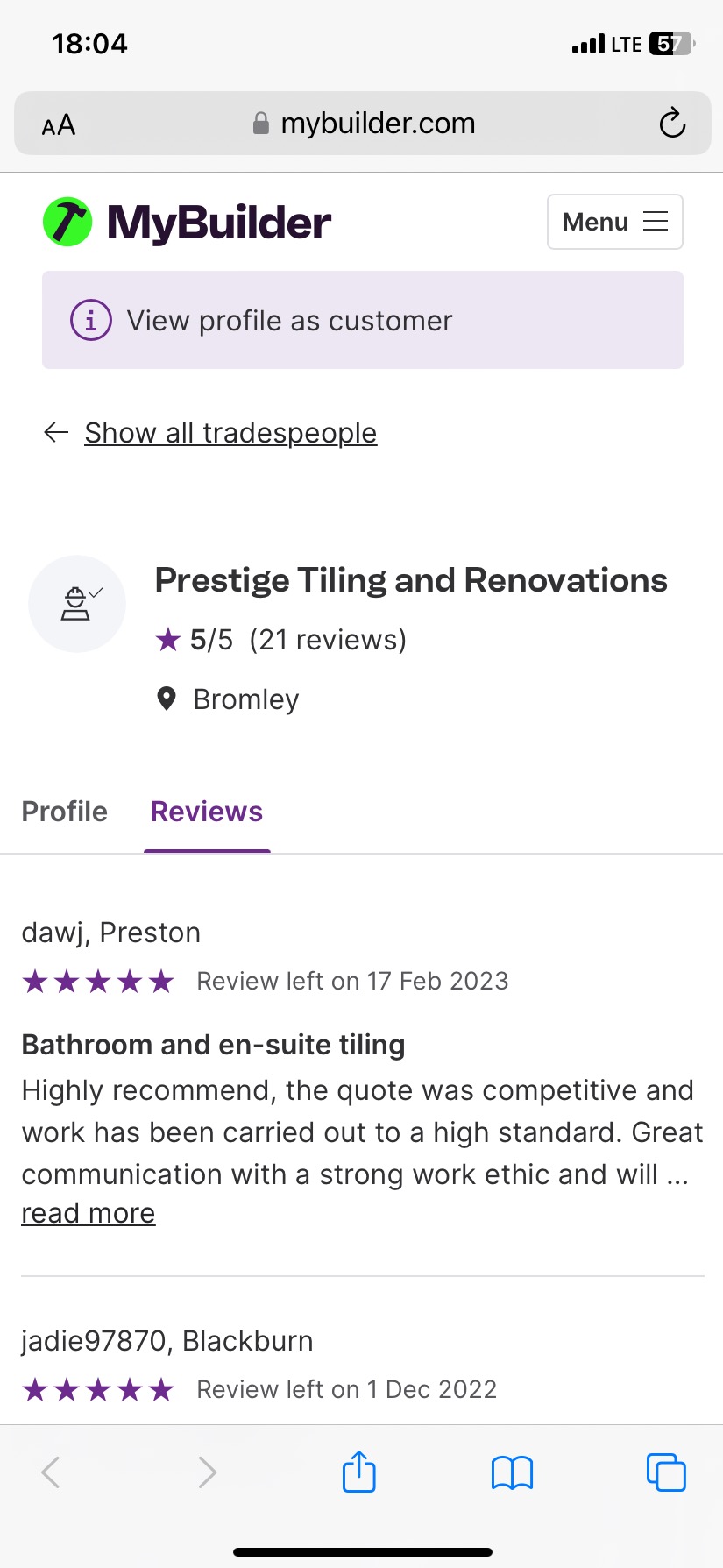Viewport: 723px width, 1568px height.
Task: Expand dawj's review with read more
Action: click(x=88, y=1212)
